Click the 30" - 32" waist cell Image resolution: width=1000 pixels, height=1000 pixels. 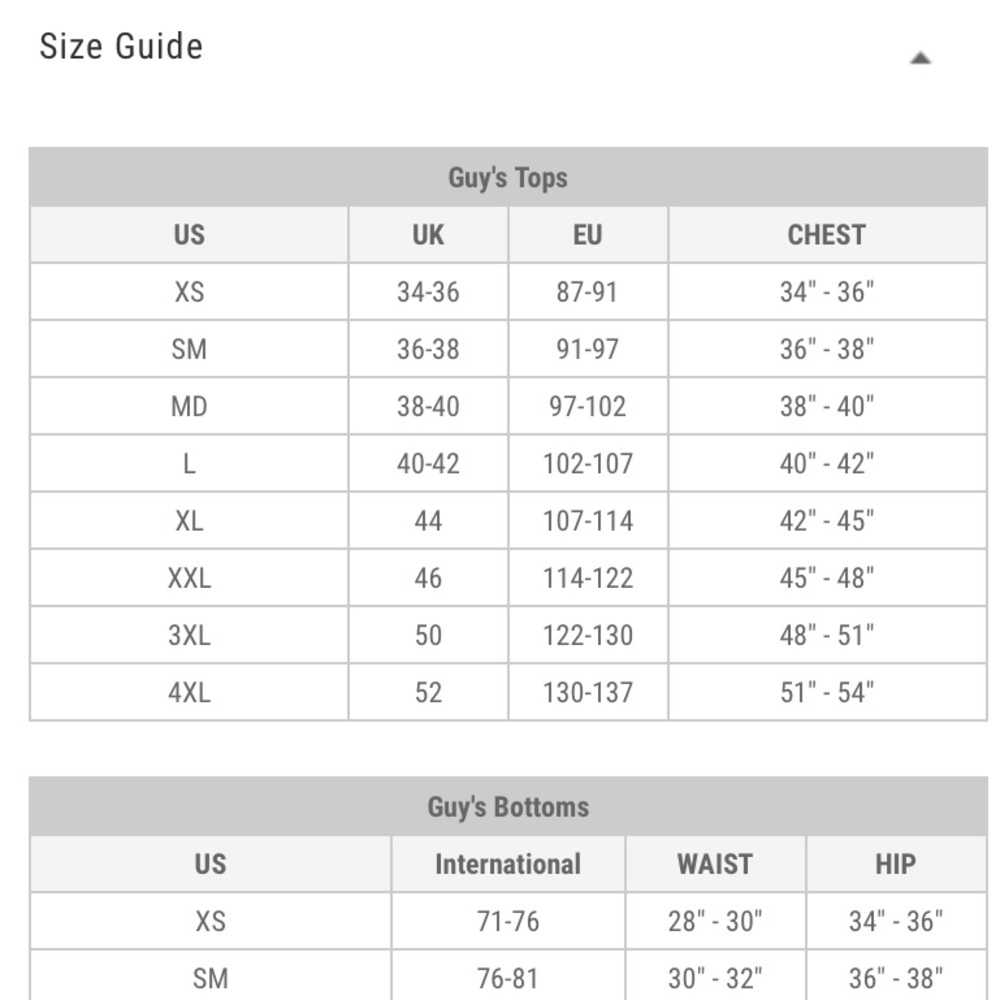pyautogui.click(x=715, y=976)
